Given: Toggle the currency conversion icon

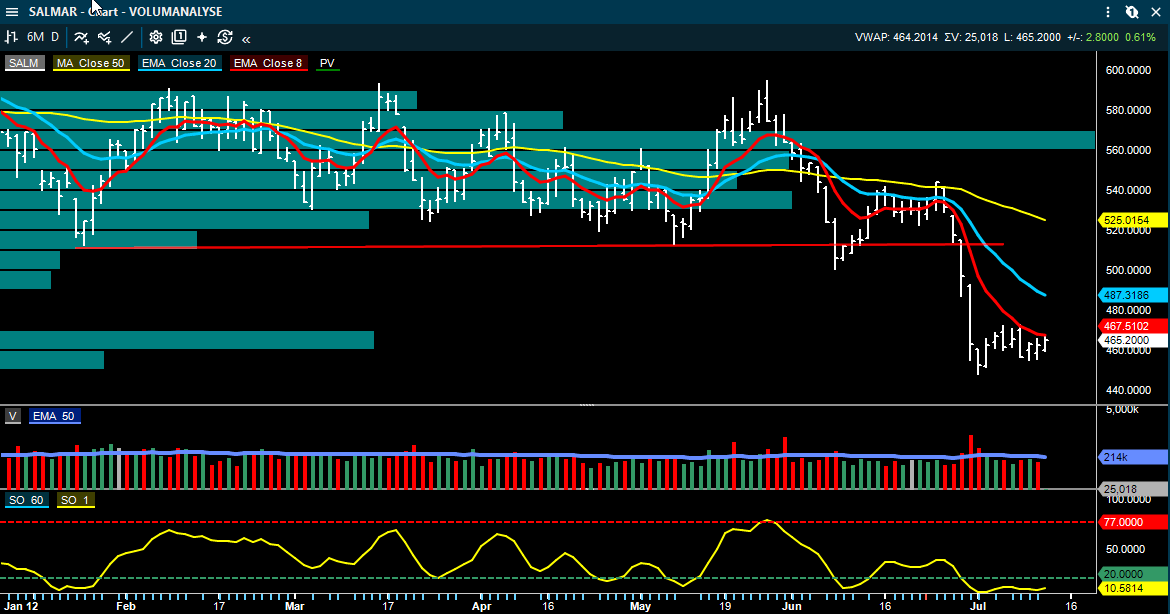Looking at the screenshot, I should pos(225,37).
